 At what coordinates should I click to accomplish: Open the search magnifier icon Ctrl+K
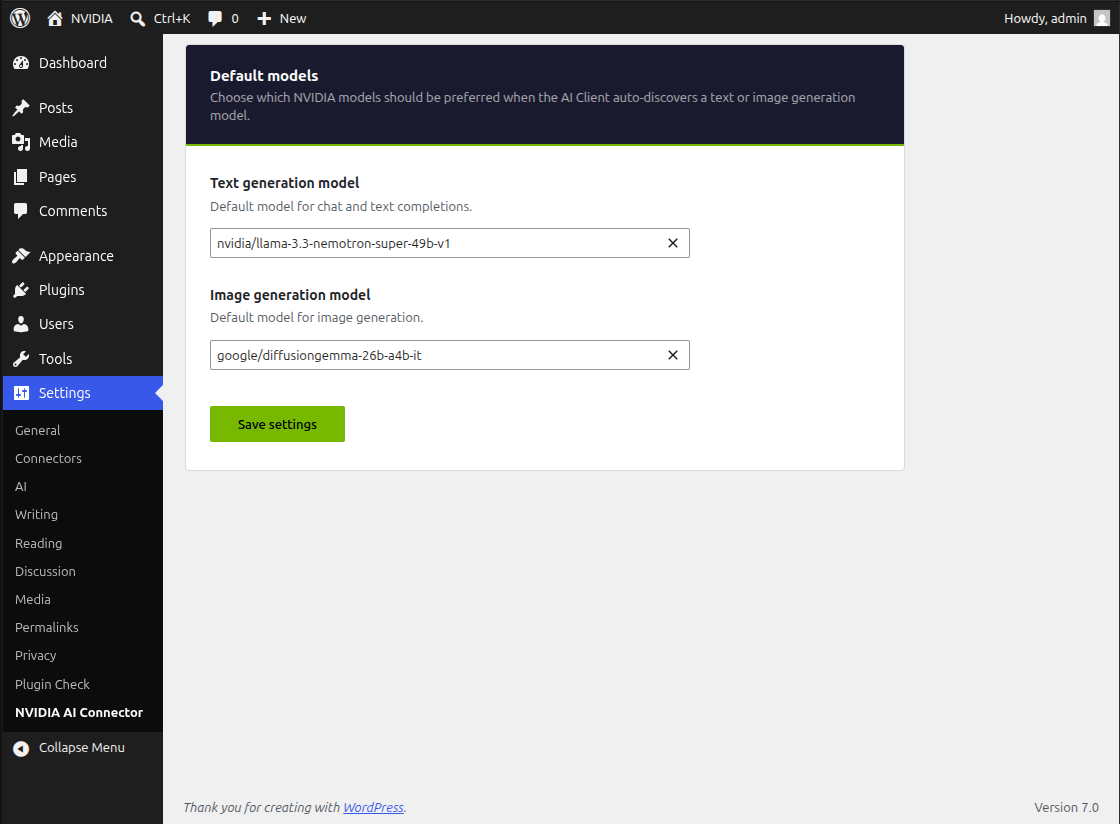click(x=138, y=19)
